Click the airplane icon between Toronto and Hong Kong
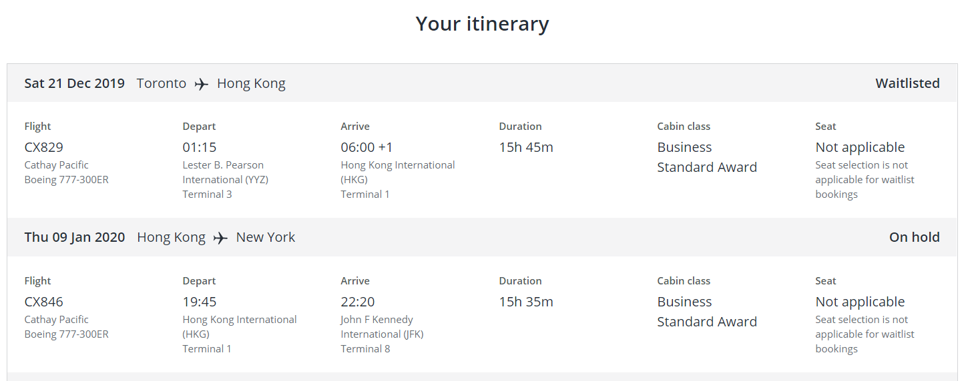 click(x=201, y=84)
